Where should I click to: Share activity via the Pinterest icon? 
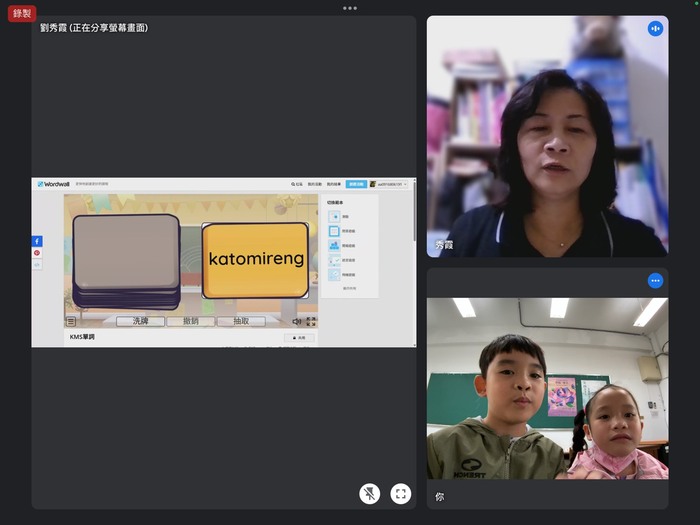tap(37, 253)
